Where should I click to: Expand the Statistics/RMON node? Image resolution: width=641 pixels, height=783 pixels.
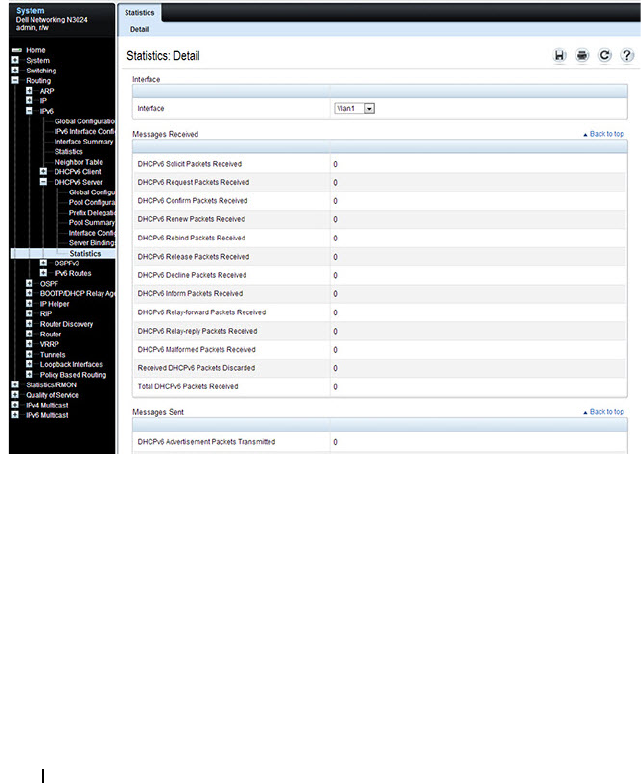tap(15, 385)
